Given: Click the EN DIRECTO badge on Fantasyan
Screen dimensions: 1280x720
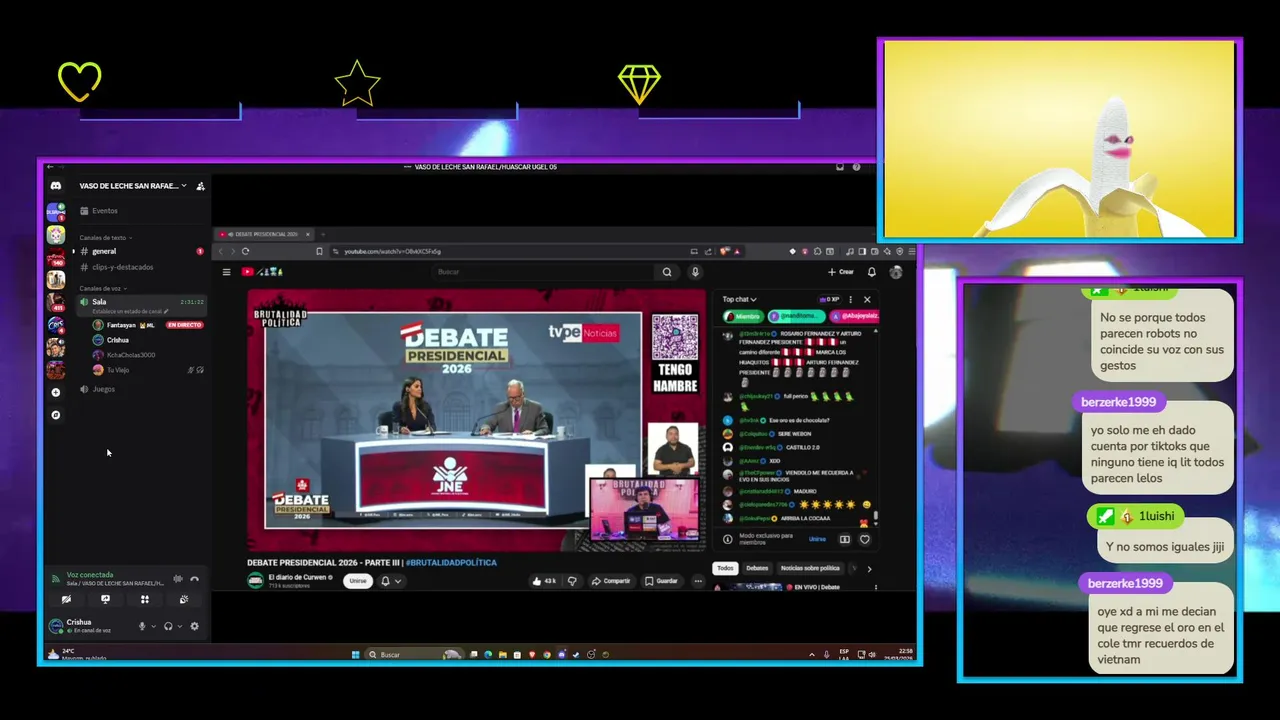Looking at the screenshot, I should coord(185,325).
